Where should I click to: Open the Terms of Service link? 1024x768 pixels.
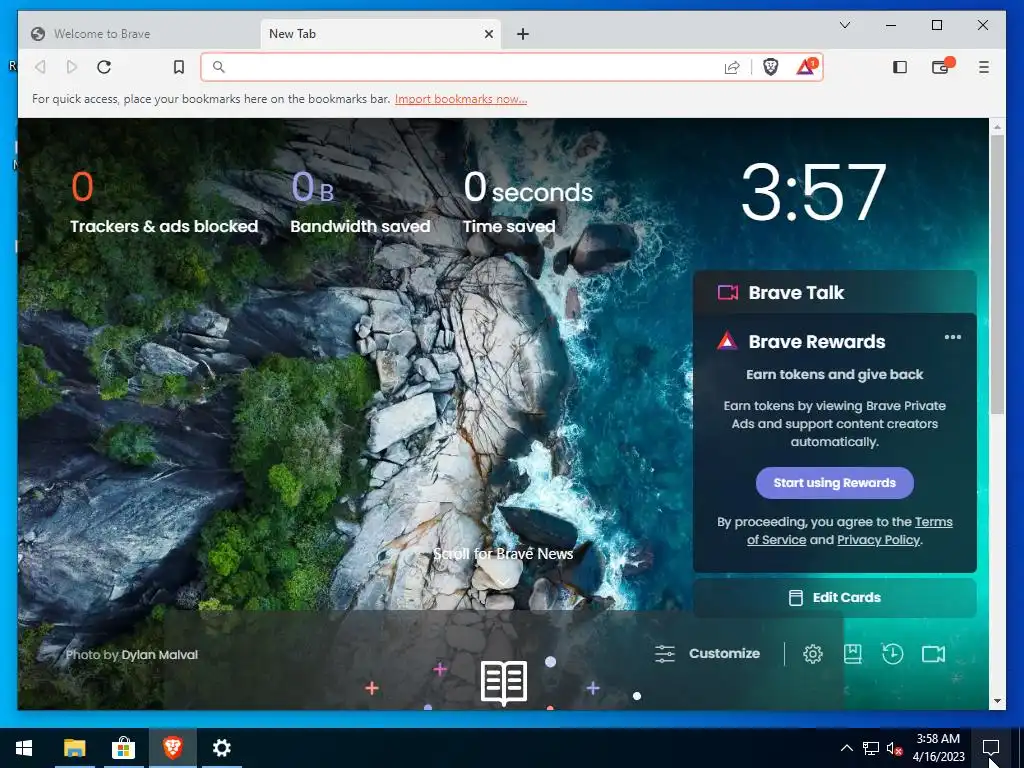coord(850,531)
